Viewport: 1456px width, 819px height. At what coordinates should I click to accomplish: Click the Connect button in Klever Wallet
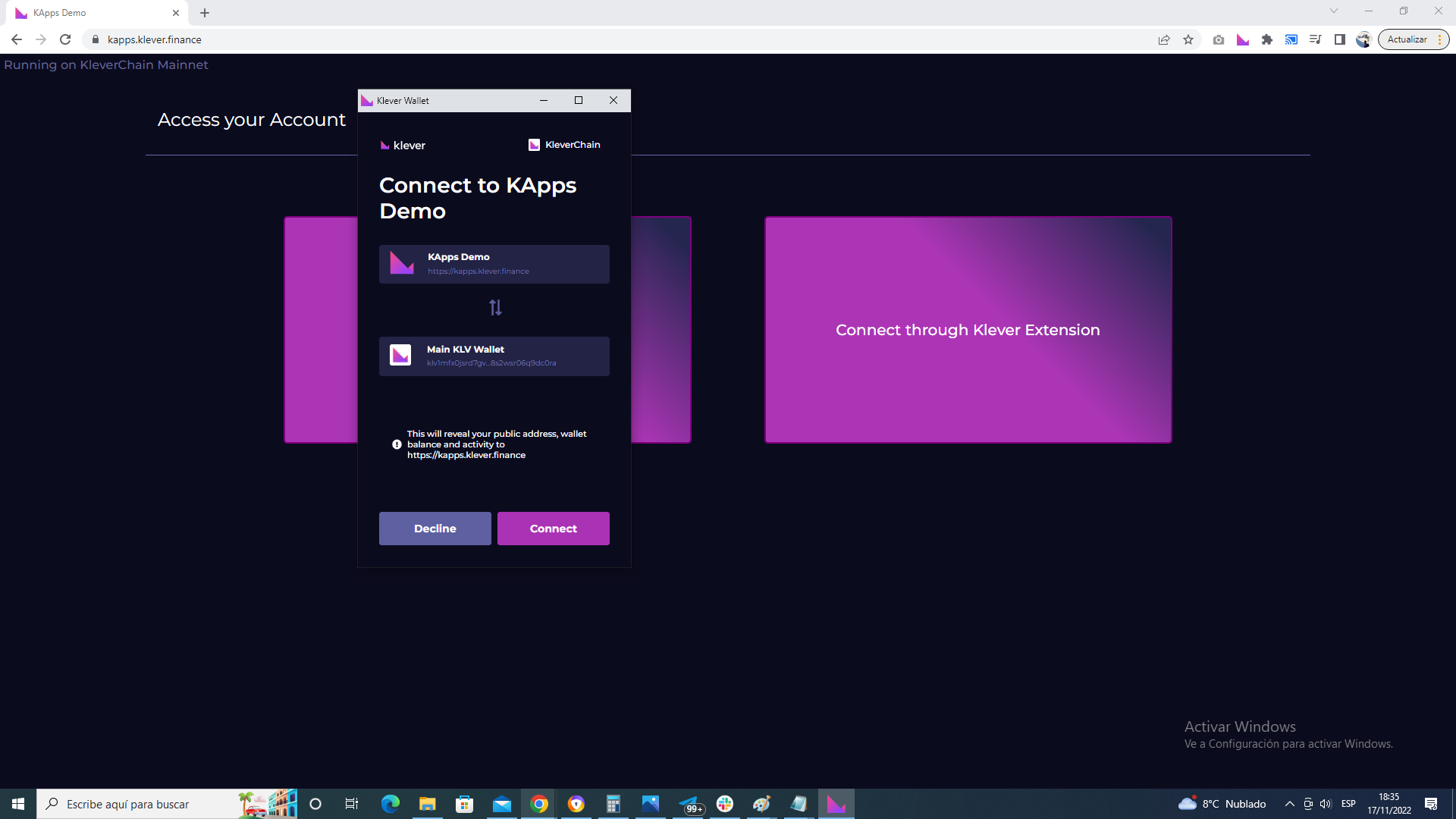coord(553,529)
